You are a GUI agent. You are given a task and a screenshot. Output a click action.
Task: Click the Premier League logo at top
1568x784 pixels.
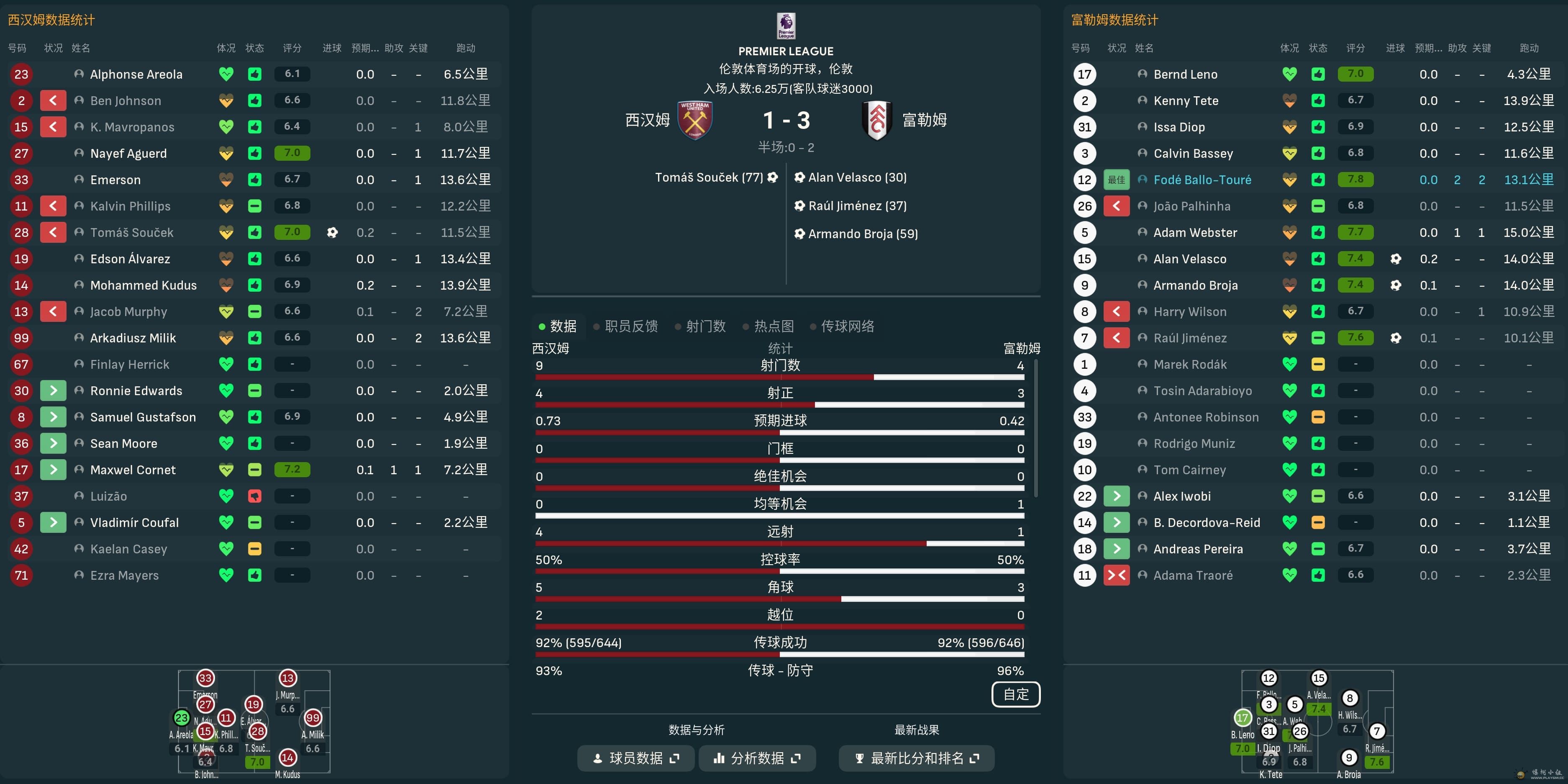786,26
